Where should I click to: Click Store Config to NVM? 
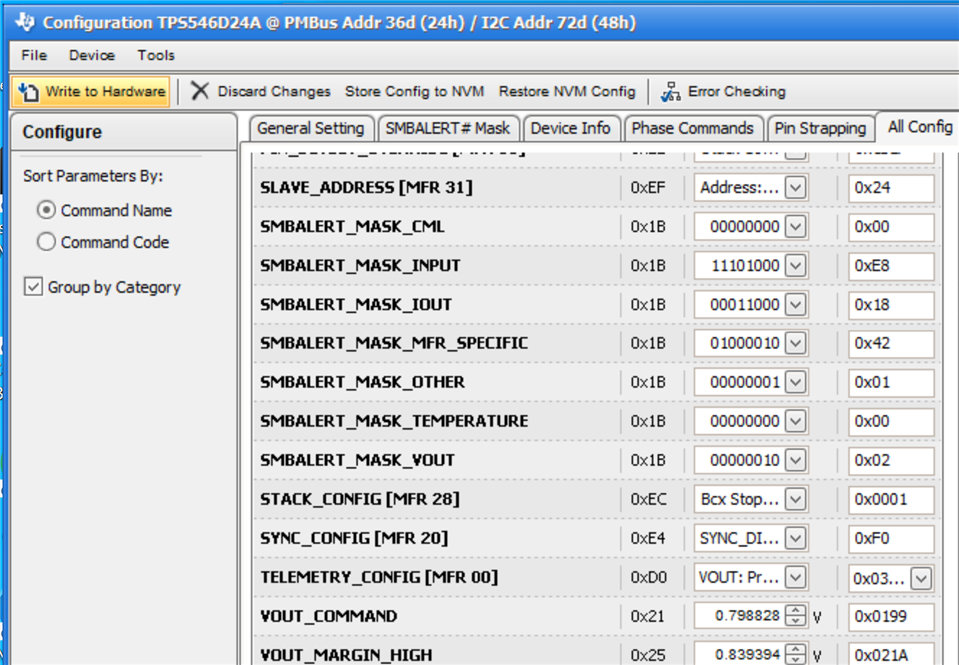(x=414, y=91)
